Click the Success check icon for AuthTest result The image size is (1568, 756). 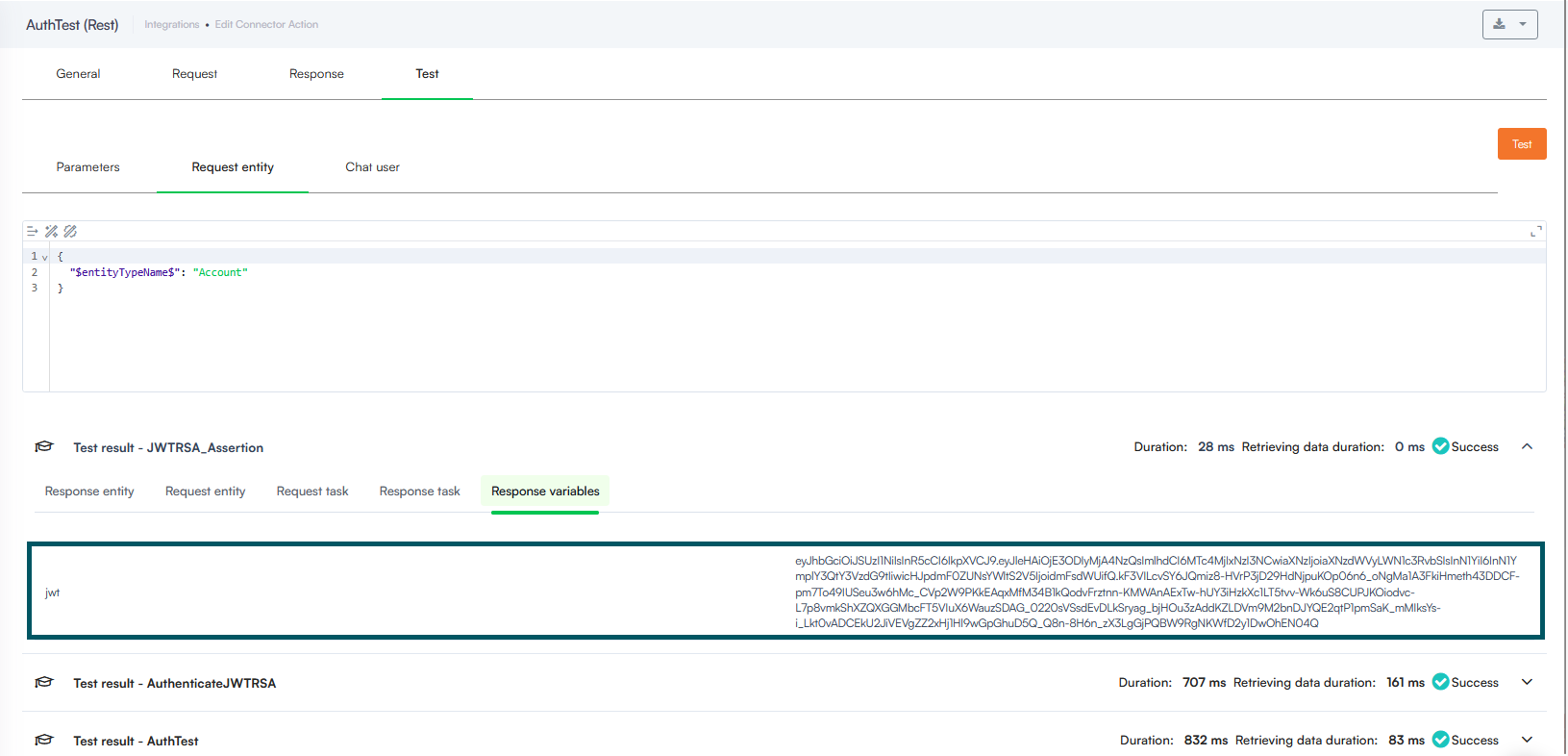tap(1440, 740)
